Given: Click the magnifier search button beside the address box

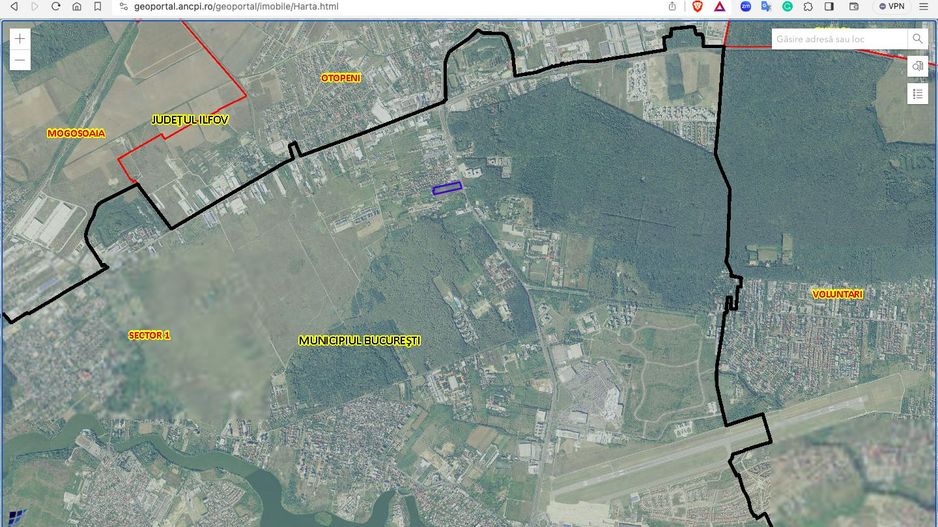Looking at the screenshot, I should tap(917, 39).
